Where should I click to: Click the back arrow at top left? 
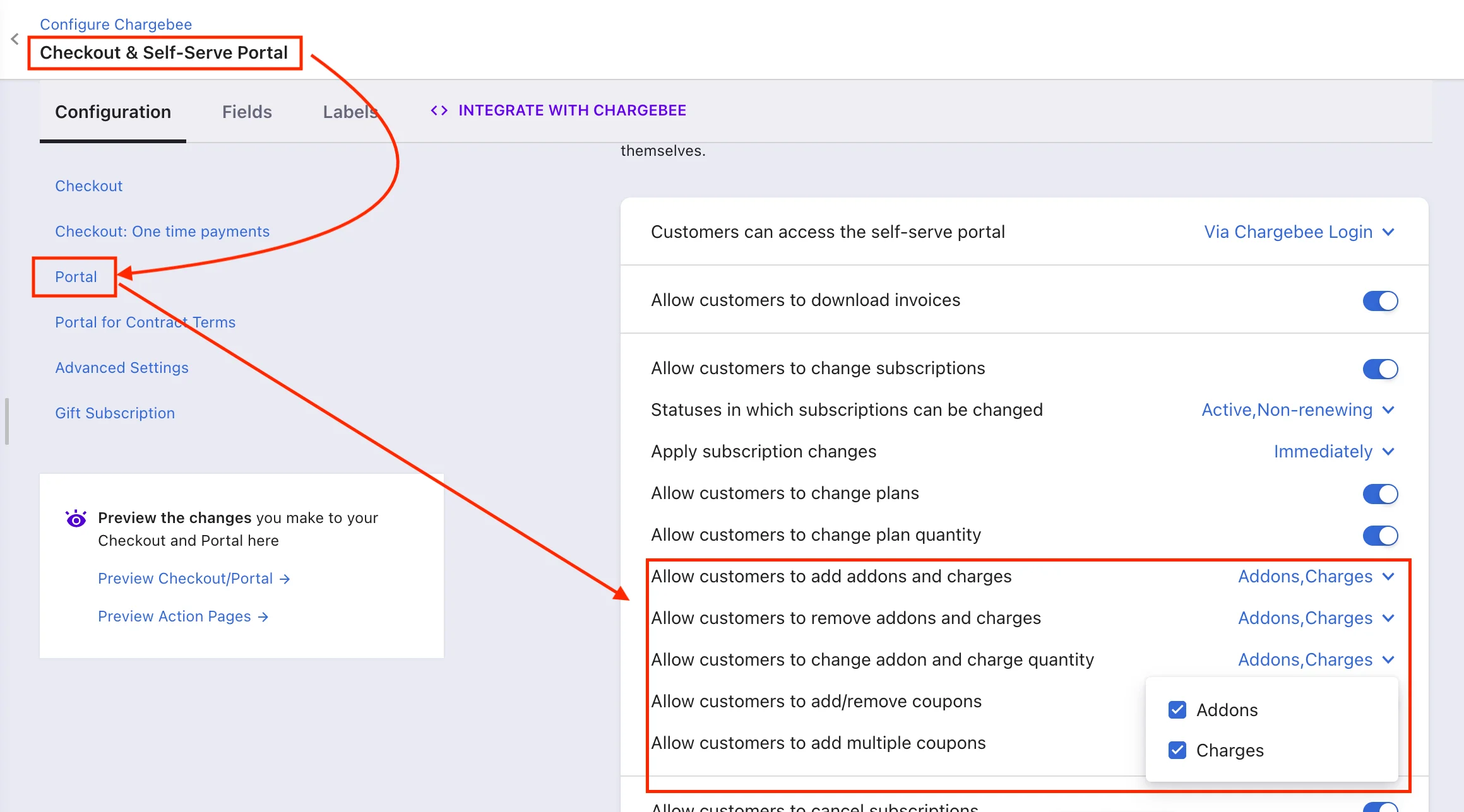click(15, 38)
